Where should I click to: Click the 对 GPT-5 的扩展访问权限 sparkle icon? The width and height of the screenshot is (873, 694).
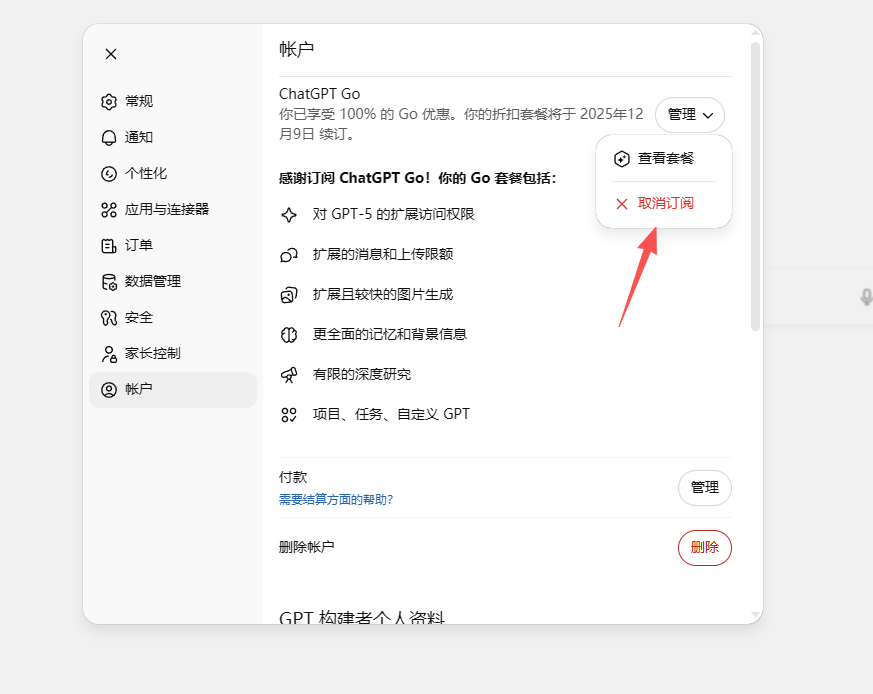click(289, 215)
